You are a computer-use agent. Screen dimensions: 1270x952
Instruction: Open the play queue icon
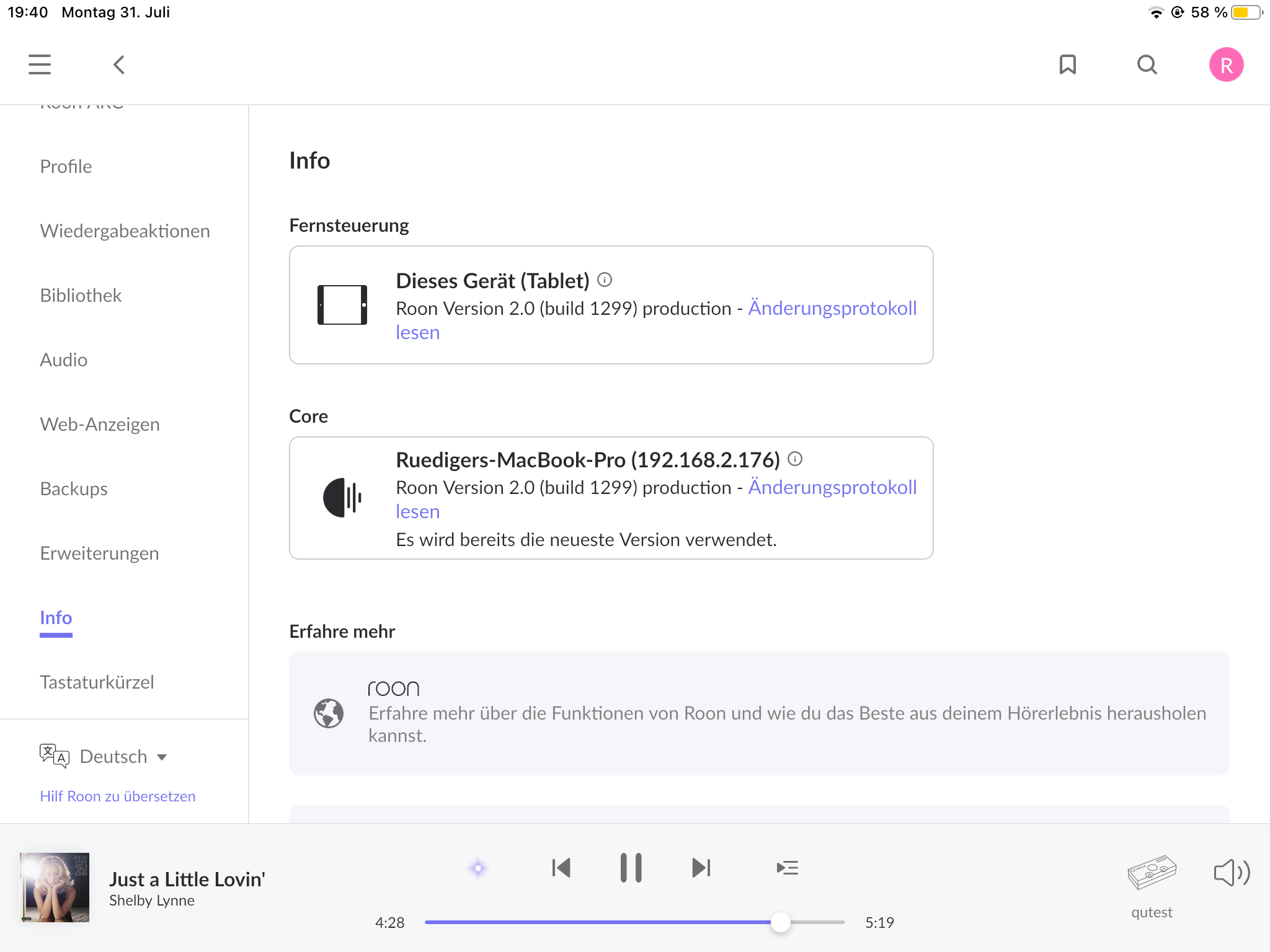[788, 868]
